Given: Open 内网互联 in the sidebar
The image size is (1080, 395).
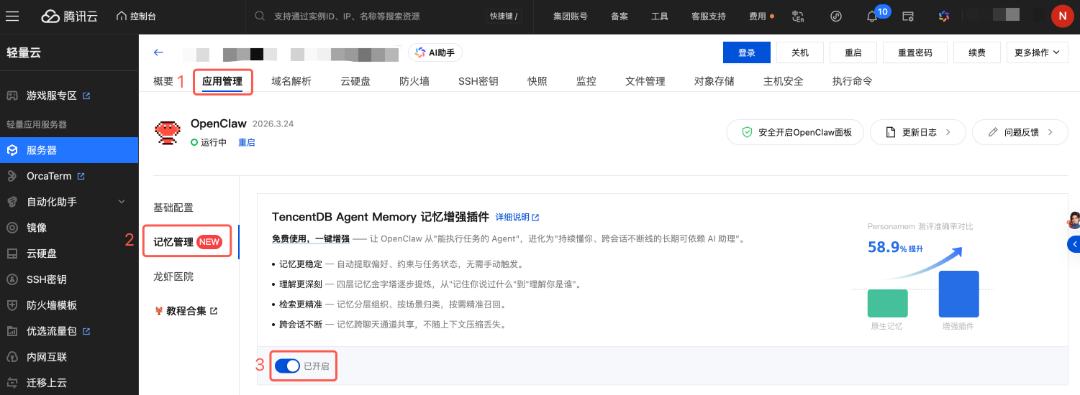Looking at the screenshot, I should pos(46,357).
